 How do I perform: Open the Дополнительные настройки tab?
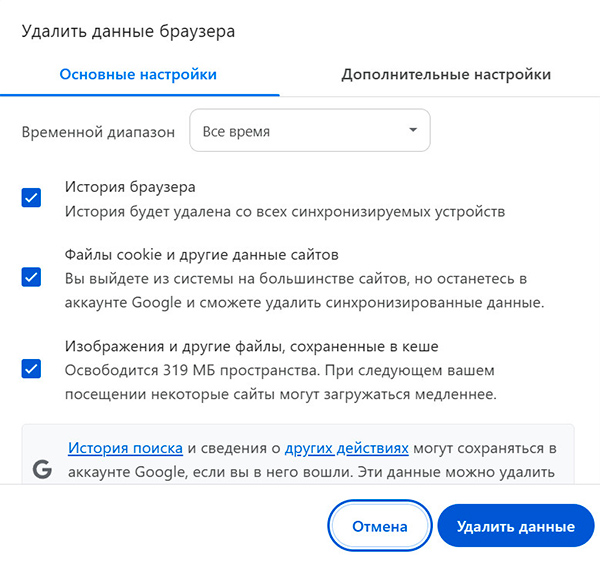(x=445, y=75)
